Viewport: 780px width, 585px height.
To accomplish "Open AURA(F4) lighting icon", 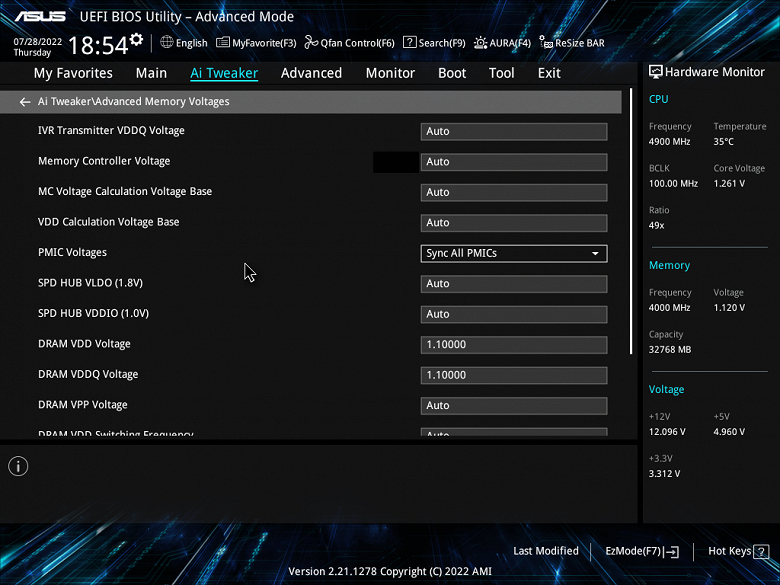I will pos(481,43).
